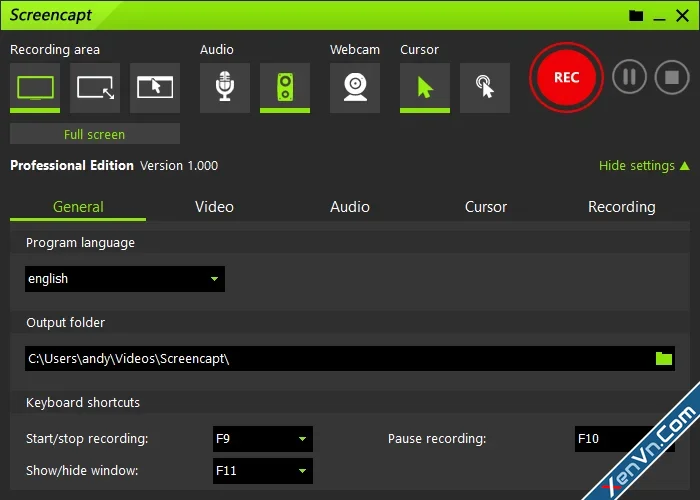The image size is (700, 500).
Task: Minimize the Screencapt window
Action: [x=659, y=17]
